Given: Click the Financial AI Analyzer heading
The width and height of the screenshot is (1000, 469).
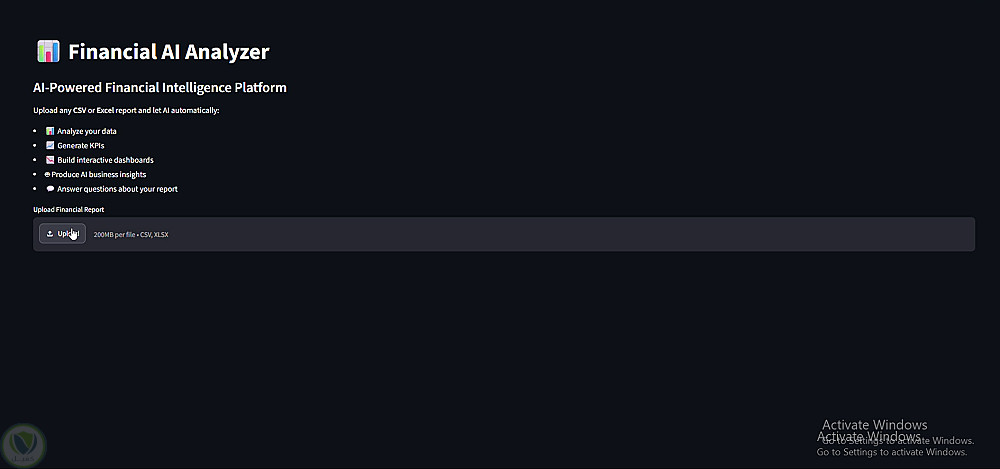Looking at the screenshot, I should [168, 52].
